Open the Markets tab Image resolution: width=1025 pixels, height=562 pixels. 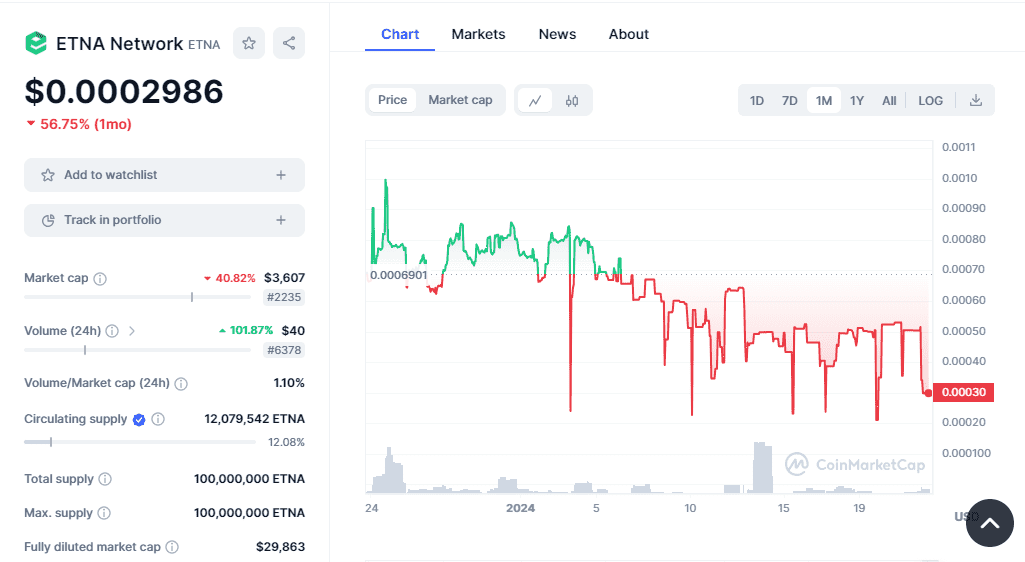(479, 34)
